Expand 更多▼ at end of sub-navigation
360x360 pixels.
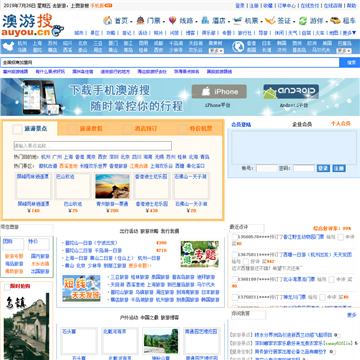pyautogui.click(x=349, y=33)
